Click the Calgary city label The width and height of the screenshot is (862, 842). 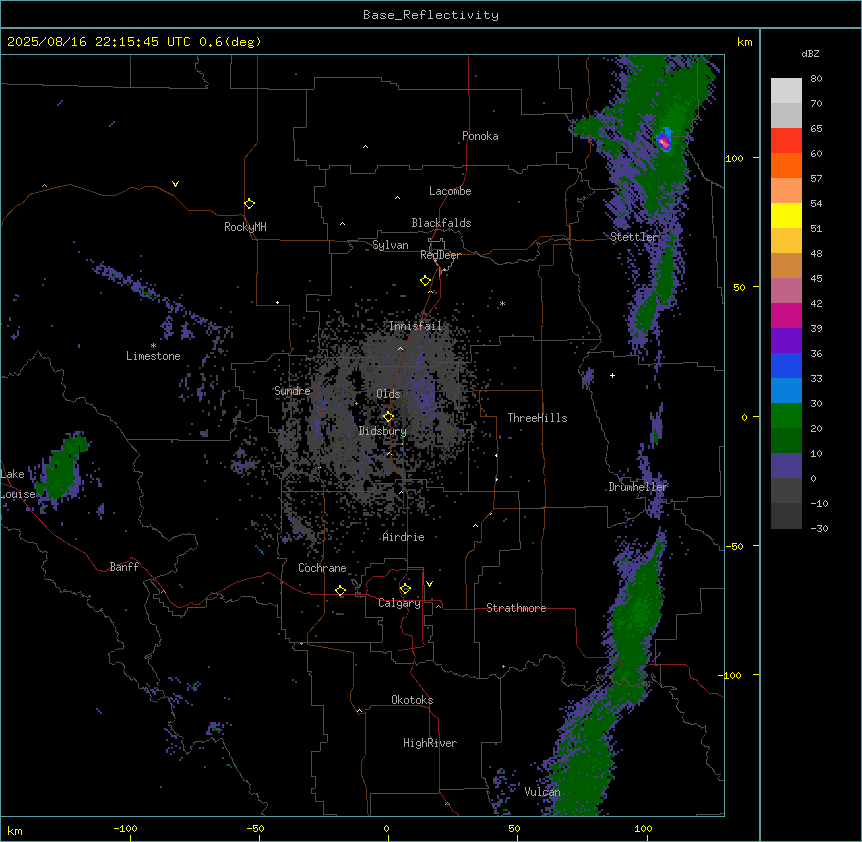tap(399, 603)
